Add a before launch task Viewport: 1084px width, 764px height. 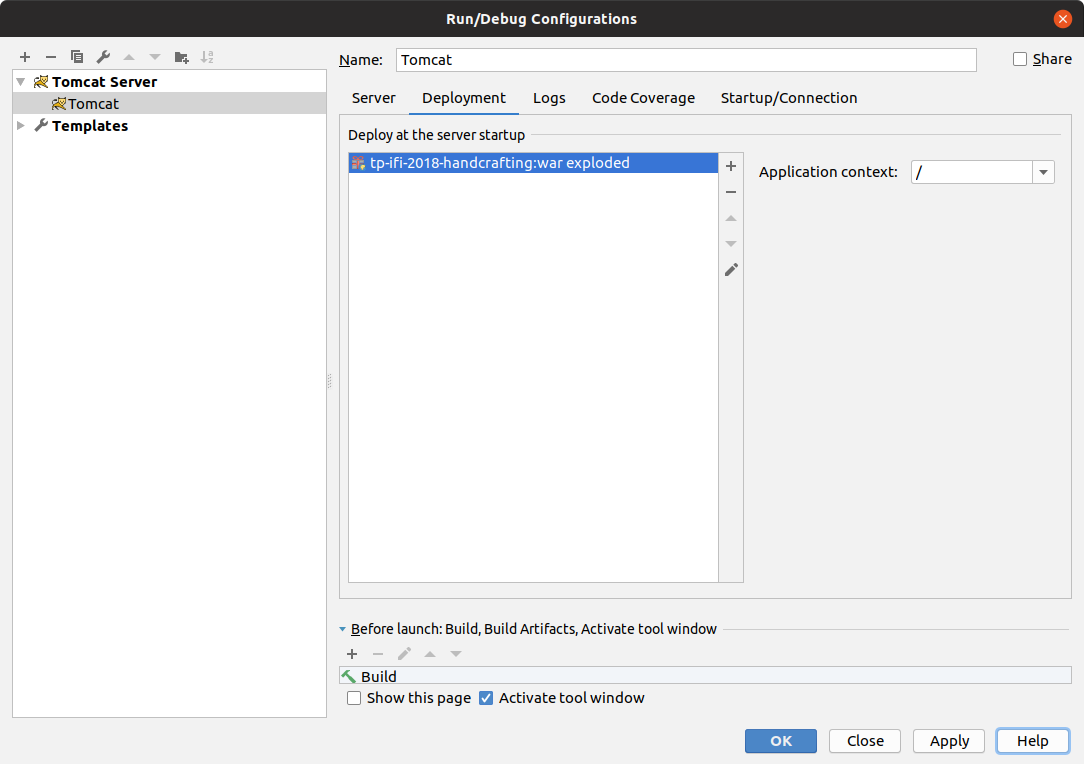[352, 654]
